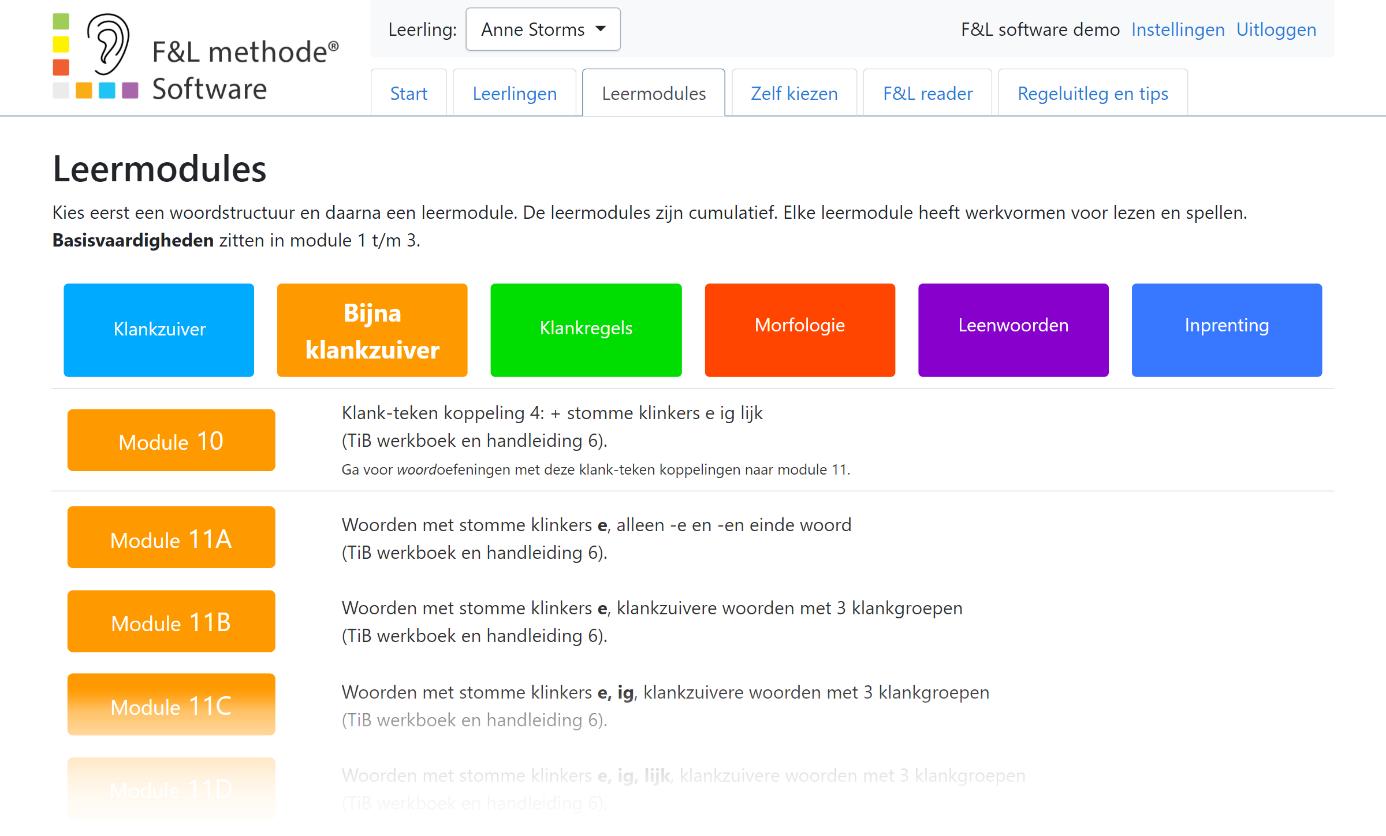
Task: Select the blue Klankzuiver category tile
Action: (159, 330)
